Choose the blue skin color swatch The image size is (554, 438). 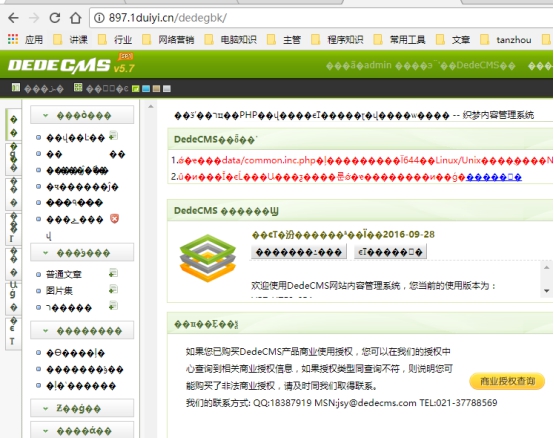pos(146,89)
